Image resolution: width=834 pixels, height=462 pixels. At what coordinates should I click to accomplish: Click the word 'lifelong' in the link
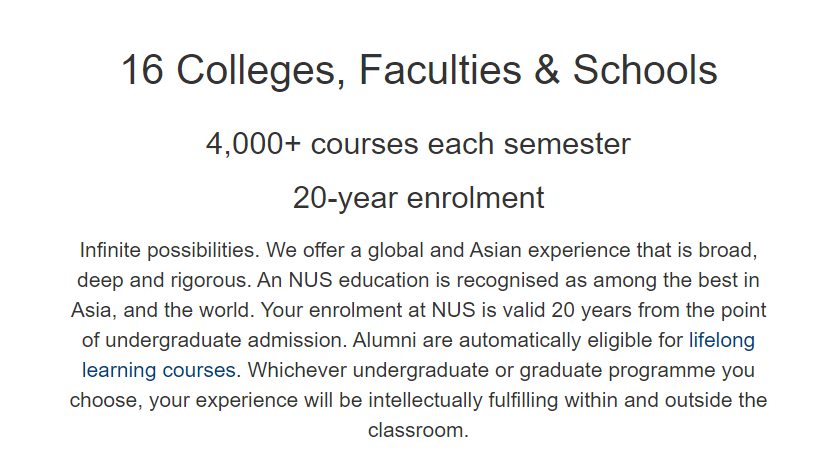tap(721, 340)
